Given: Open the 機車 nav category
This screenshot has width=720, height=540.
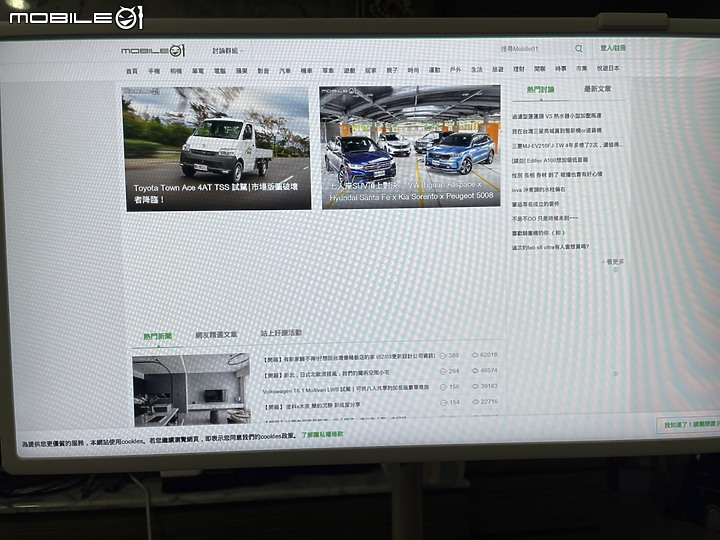Looking at the screenshot, I should 306,71.
